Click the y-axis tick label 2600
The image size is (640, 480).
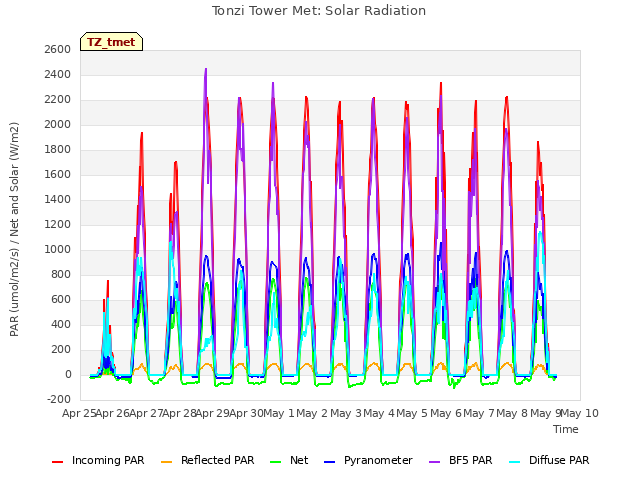coord(58,49)
